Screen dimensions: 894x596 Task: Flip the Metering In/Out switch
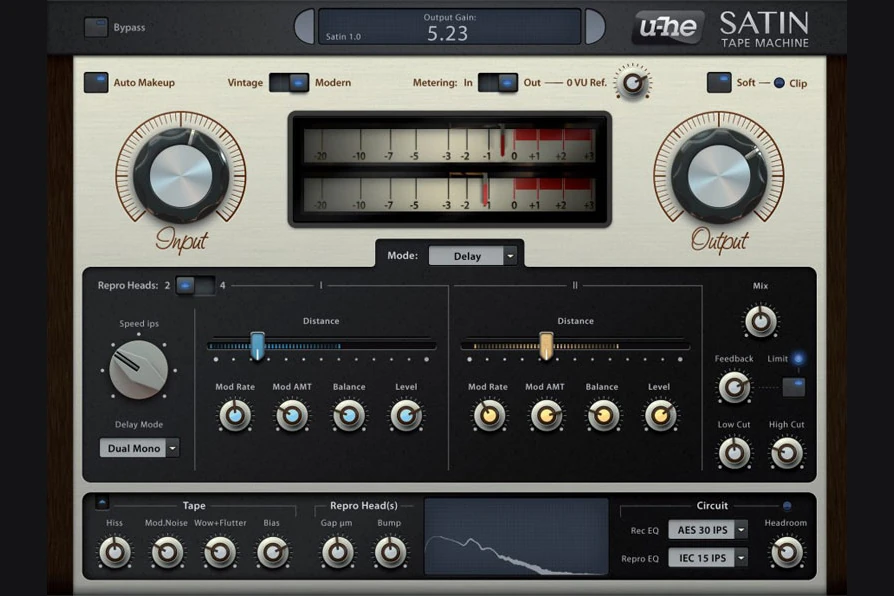498,83
